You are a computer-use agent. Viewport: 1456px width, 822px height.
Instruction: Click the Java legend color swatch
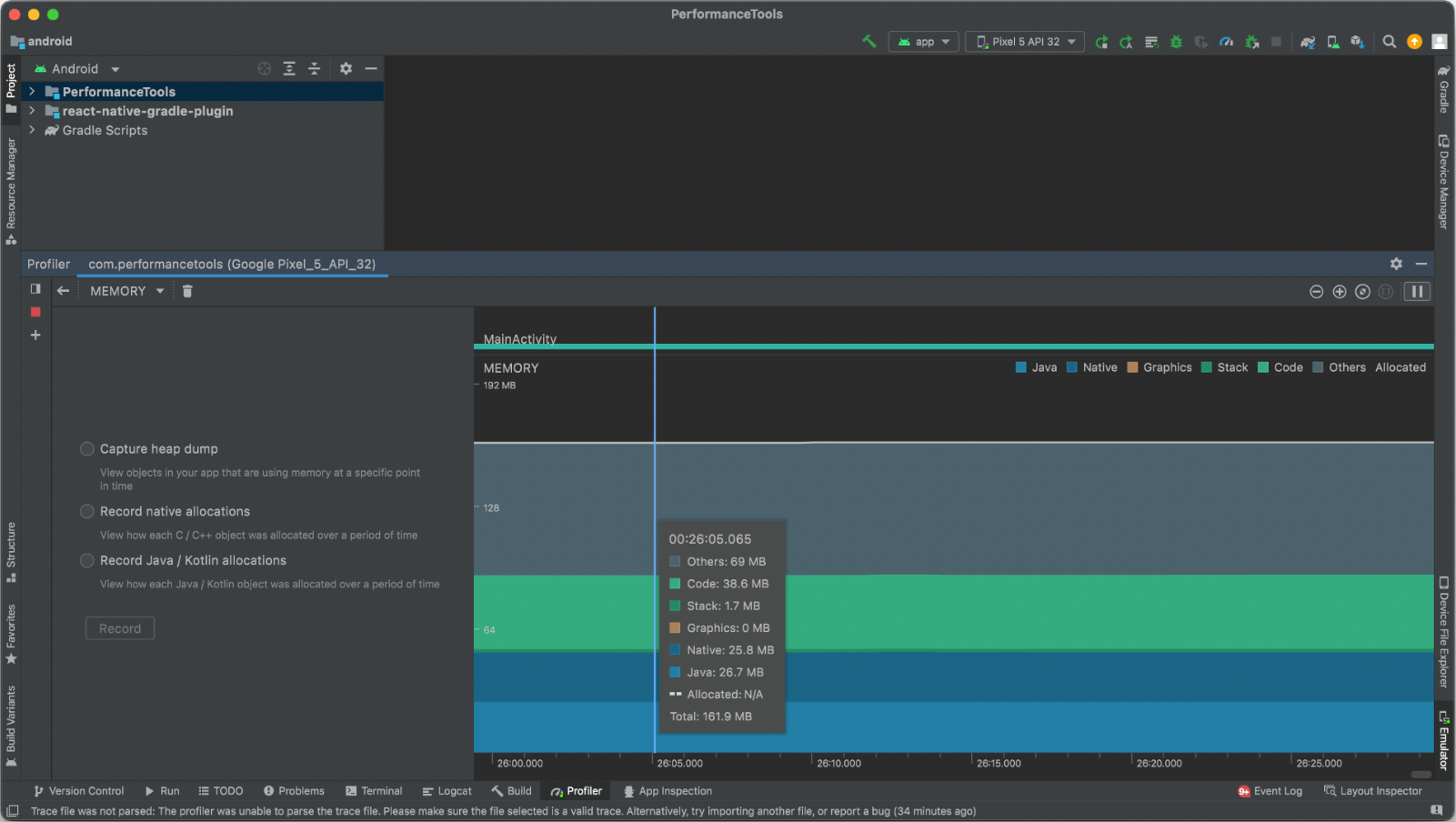pos(1020,367)
